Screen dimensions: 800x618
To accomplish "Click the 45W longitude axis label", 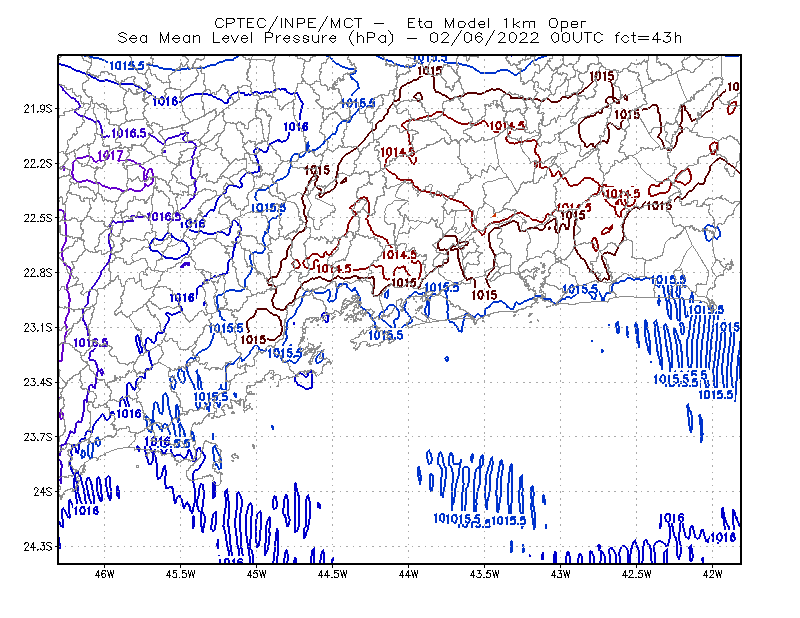I will click(x=257, y=574).
